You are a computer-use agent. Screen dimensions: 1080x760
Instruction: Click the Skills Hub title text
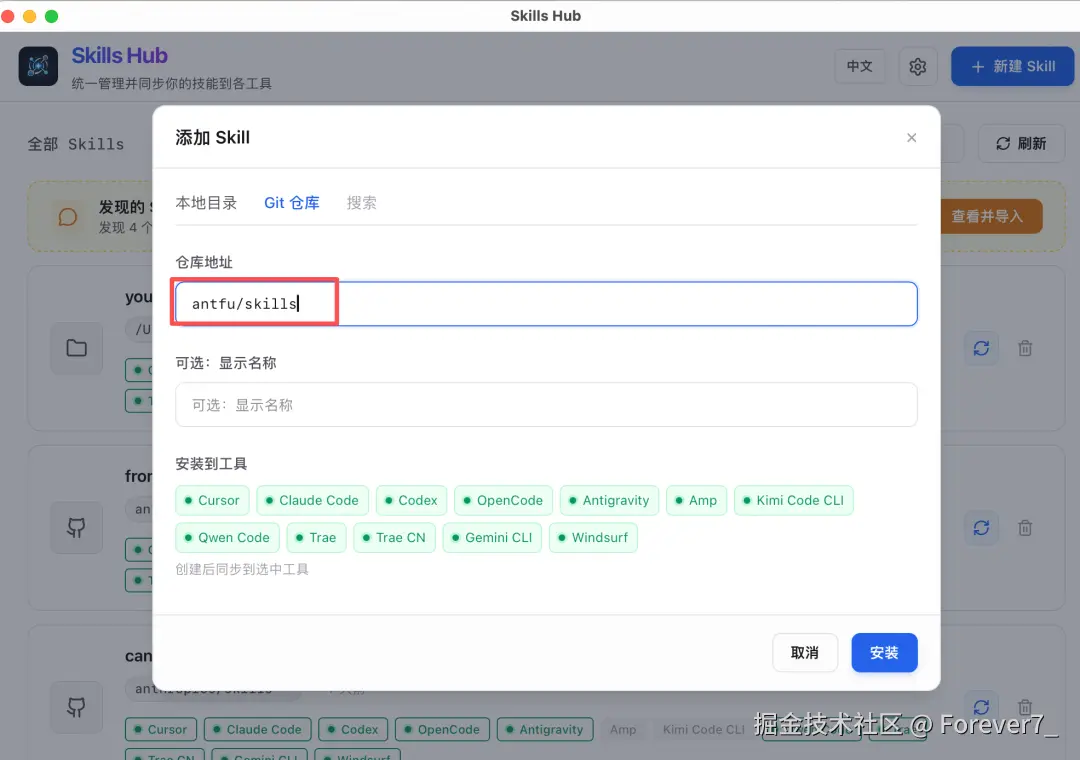[120, 55]
